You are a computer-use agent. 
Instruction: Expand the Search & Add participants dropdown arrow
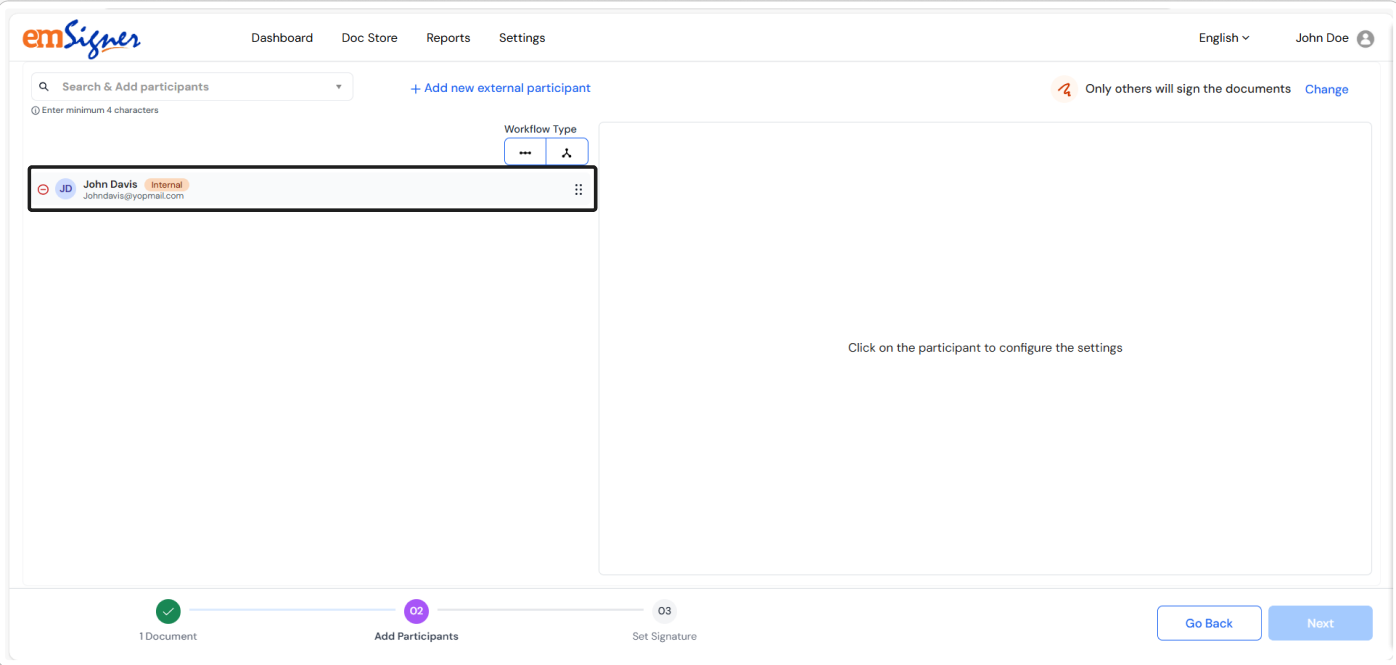coord(339,87)
